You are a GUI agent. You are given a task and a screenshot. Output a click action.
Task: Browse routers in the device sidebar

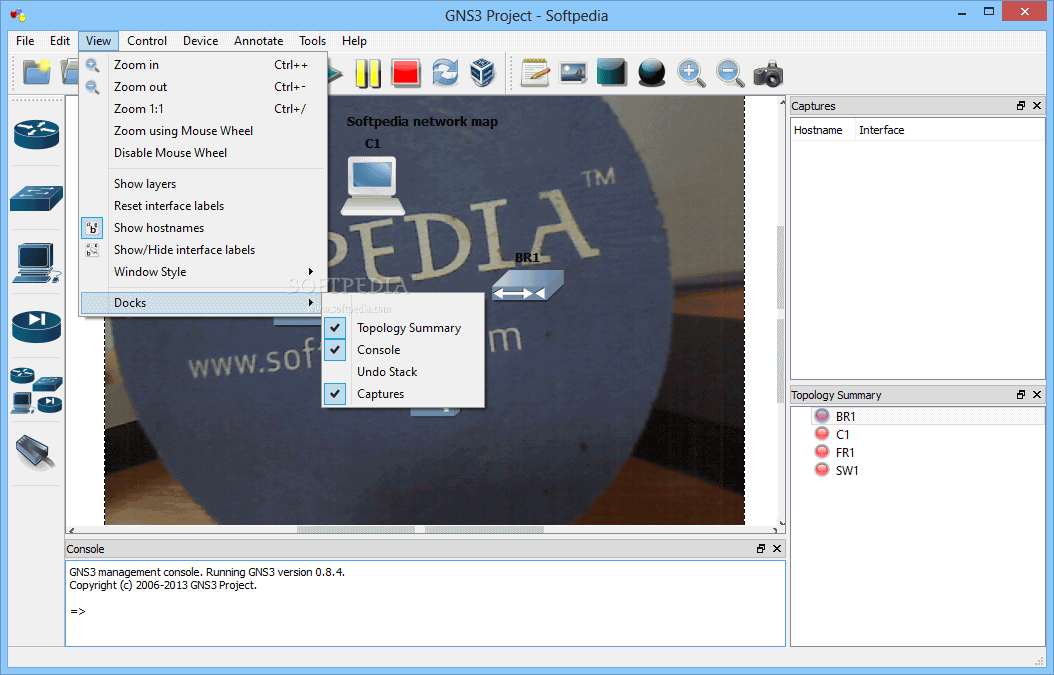coord(36,134)
